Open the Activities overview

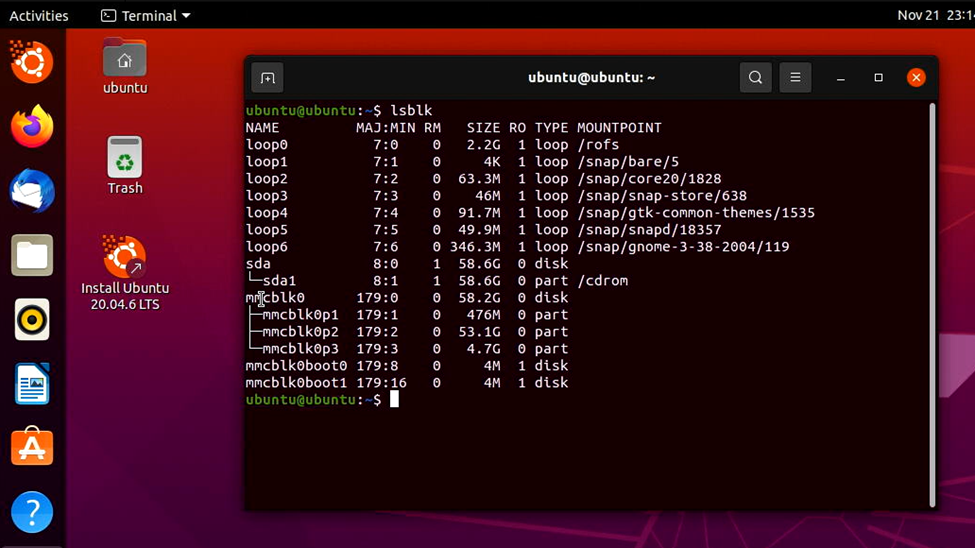click(39, 16)
